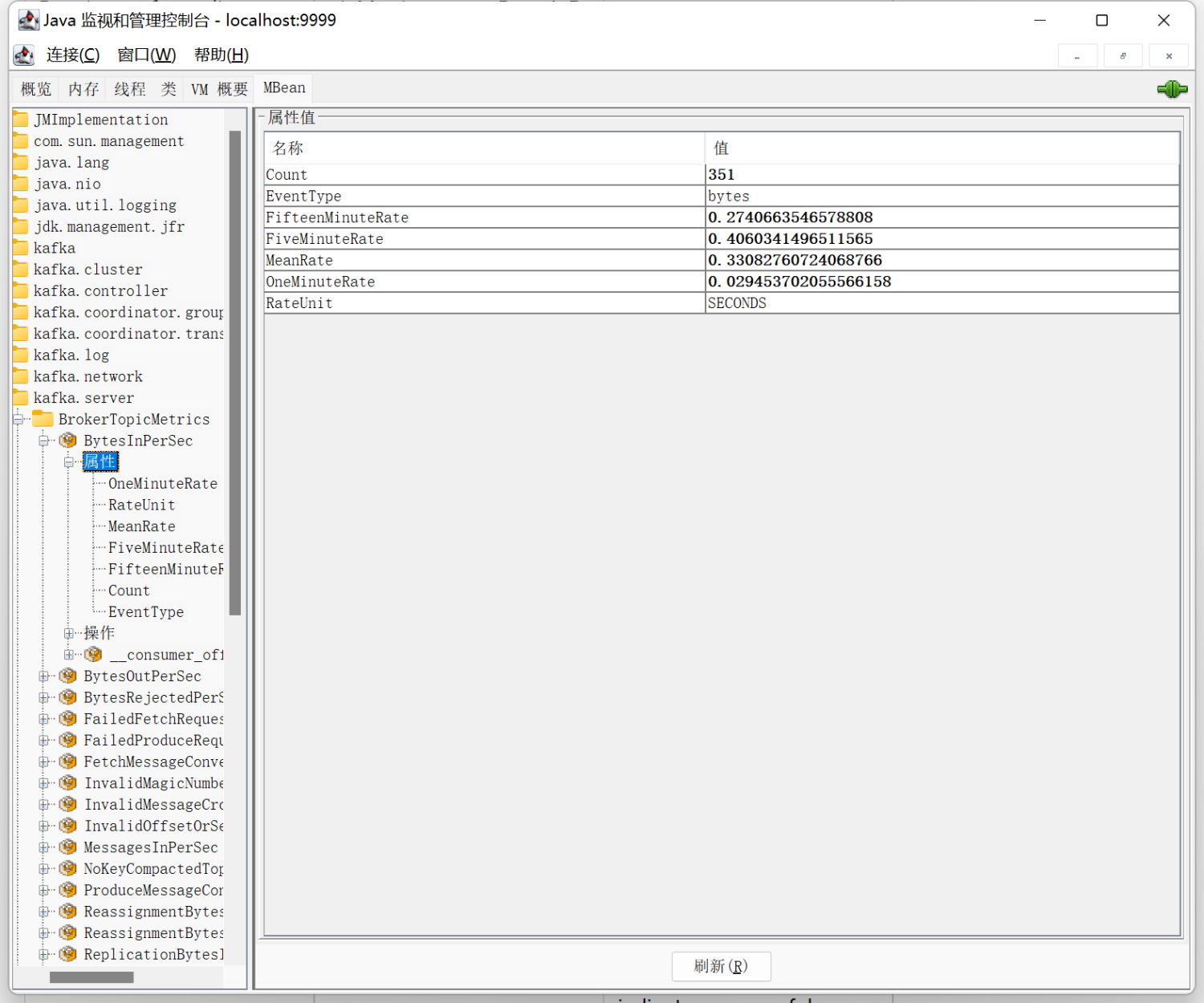Click the kafka.network folder icon
Image resolution: width=1204 pixels, height=1003 pixels.
pos(21,376)
